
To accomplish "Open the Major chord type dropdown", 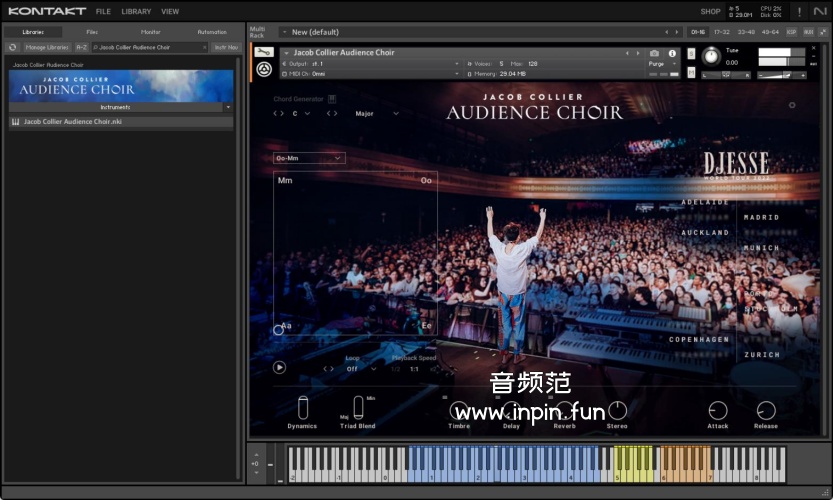I will pos(377,113).
